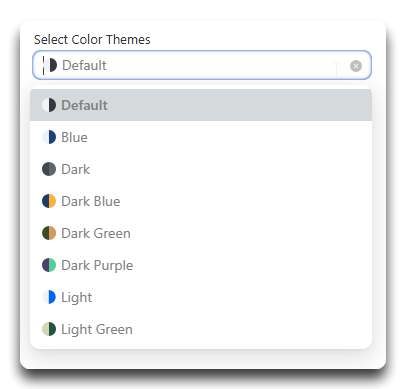The image size is (406, 389).
Task: Apply the Dark Purple theme
Action: point(201,265)
